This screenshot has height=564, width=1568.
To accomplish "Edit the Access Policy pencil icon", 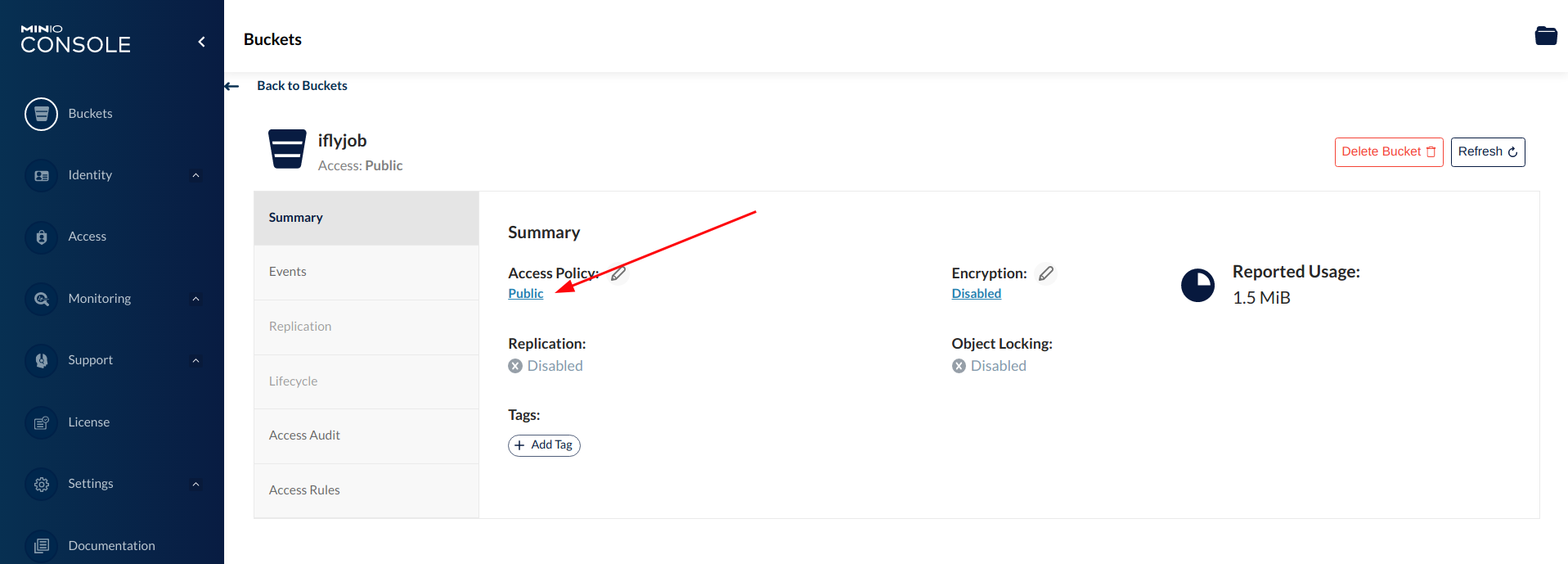I will pyautogui.click(x=618, y=273).
